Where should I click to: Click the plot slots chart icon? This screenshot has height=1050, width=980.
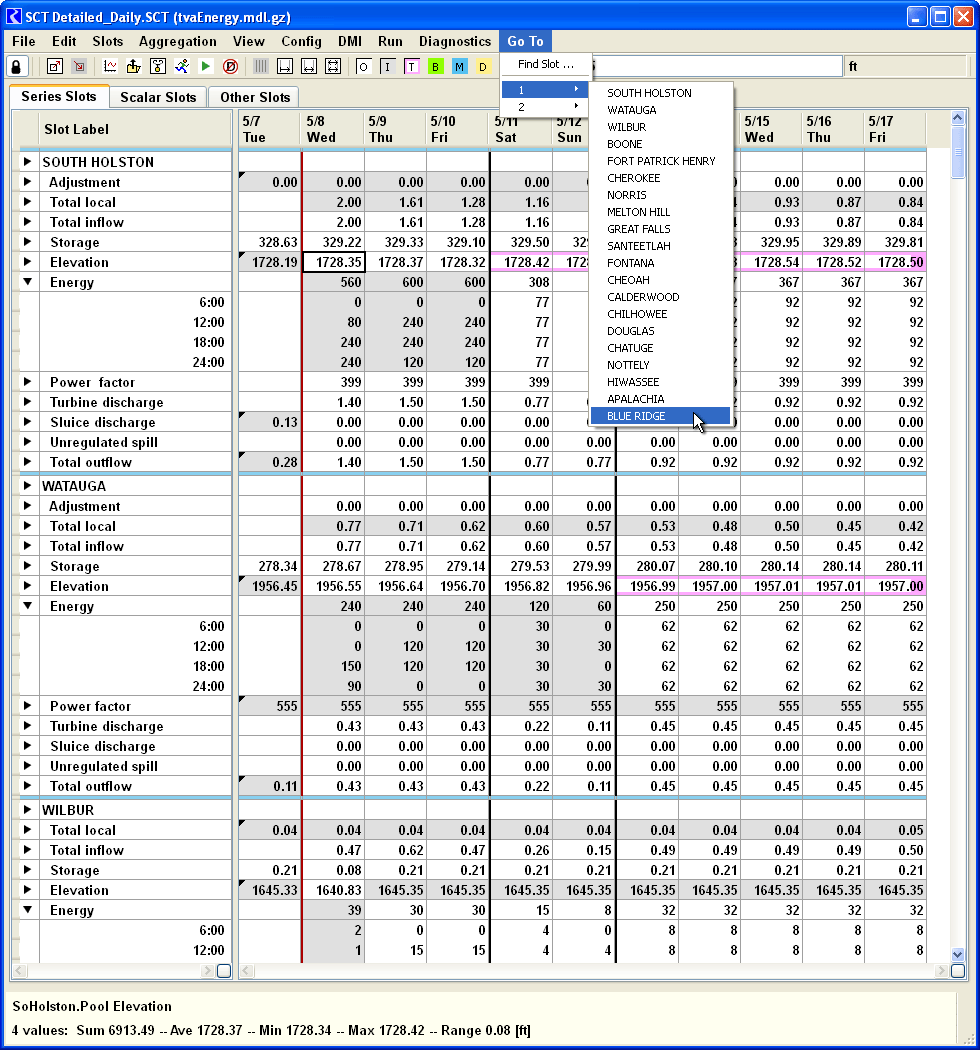pos(110,66)
